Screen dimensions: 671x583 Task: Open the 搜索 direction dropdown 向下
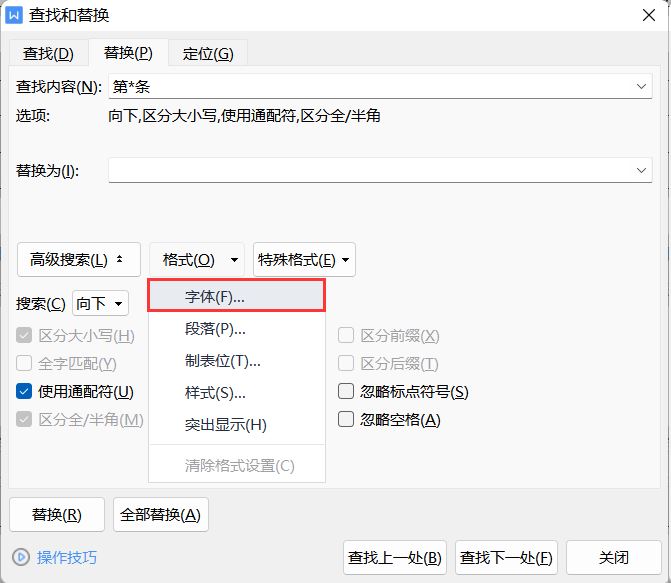point(101,303)
